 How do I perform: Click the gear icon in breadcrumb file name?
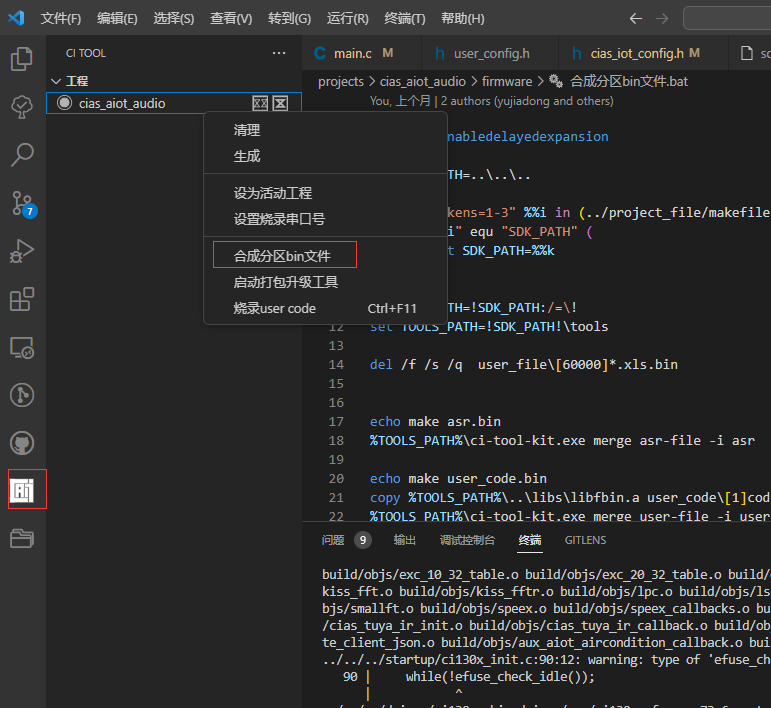point(556,81)
